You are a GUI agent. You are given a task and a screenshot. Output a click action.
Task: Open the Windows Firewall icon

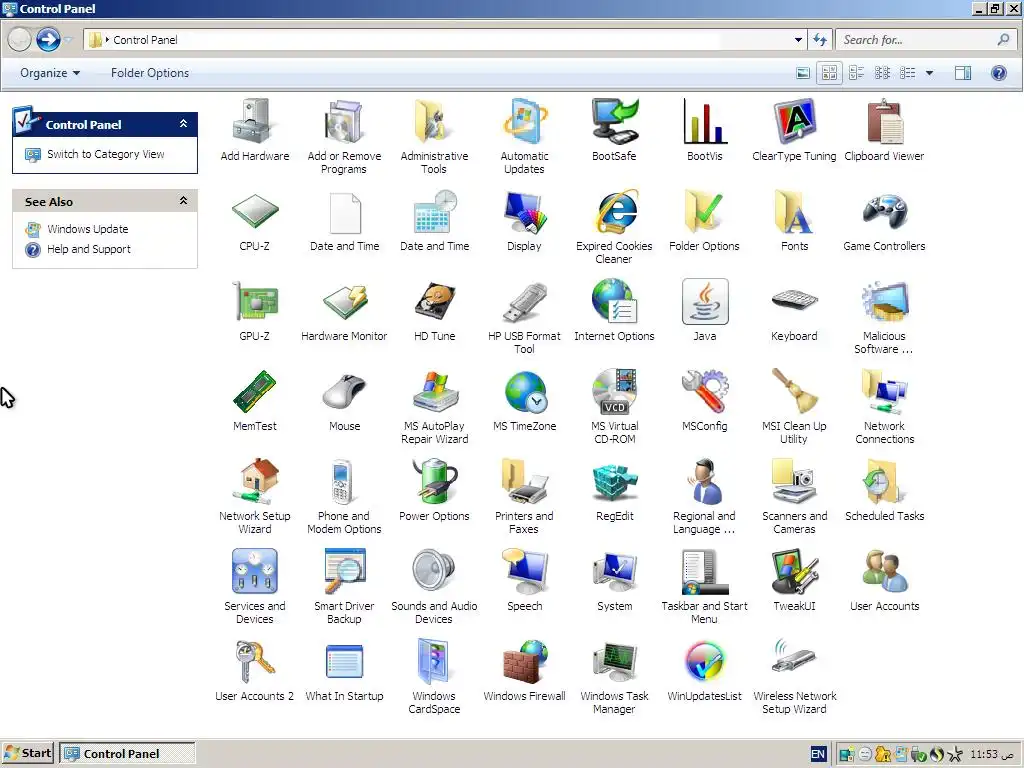point(524,671)
